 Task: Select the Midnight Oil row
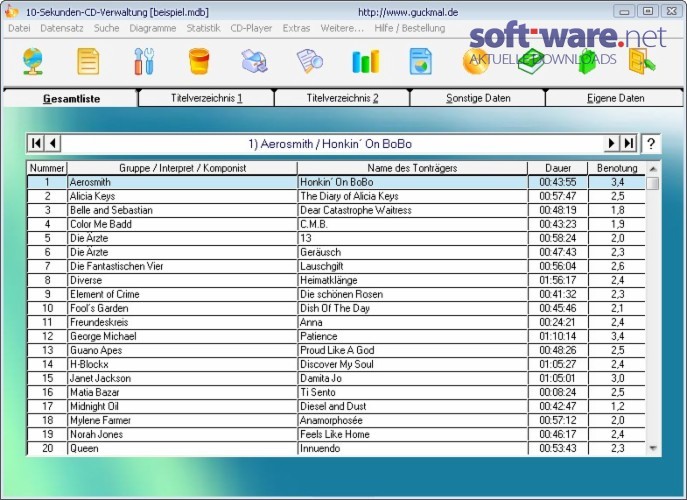pos(336,406)
